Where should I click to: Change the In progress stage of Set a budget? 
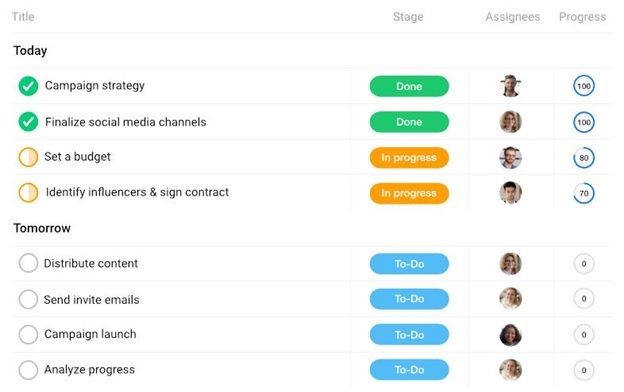point(409,158)
